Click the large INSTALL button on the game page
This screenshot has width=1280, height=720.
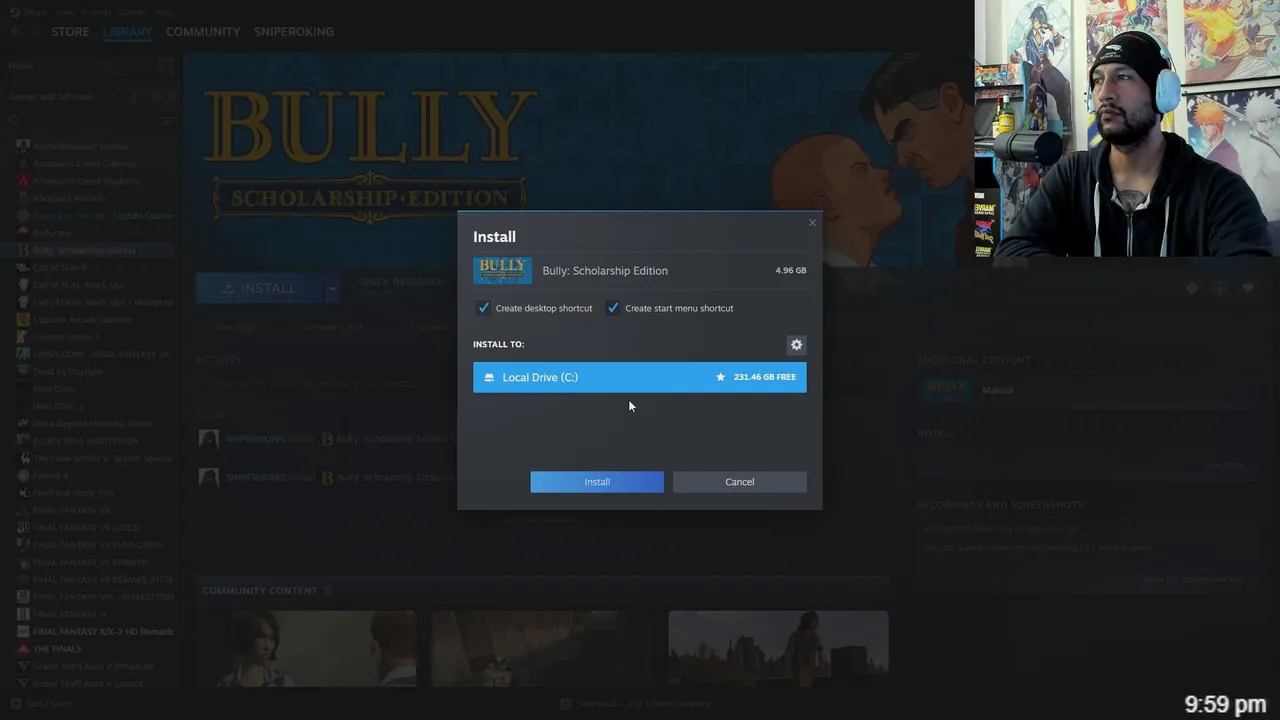259,288
